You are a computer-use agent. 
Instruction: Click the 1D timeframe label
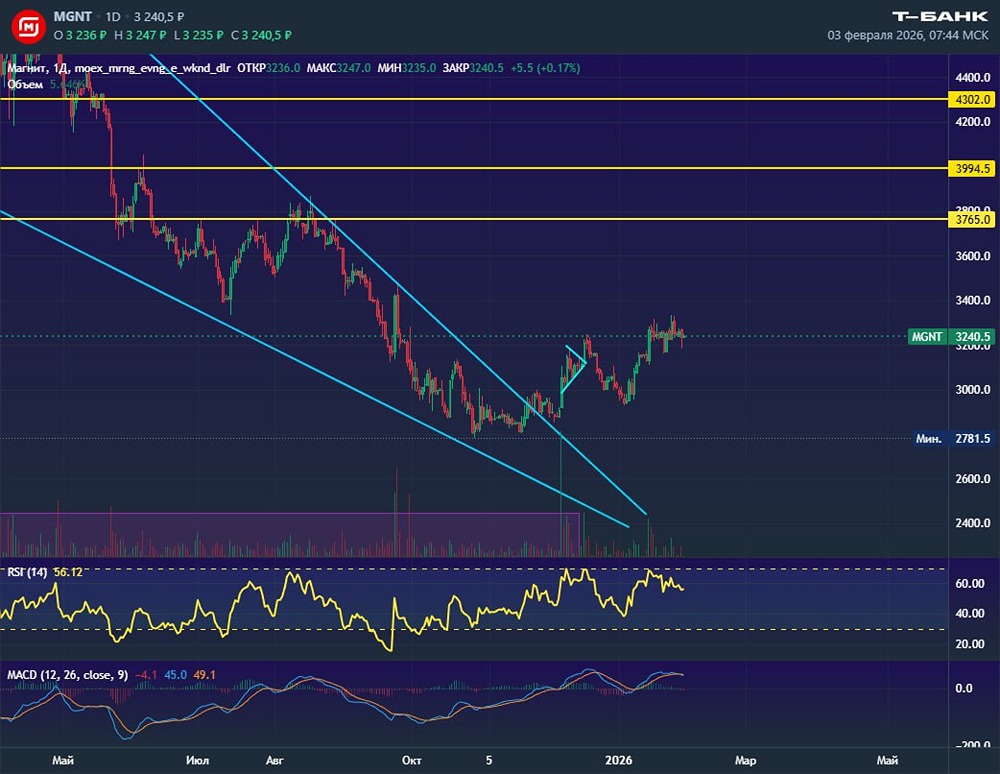(x=113, y=17)
